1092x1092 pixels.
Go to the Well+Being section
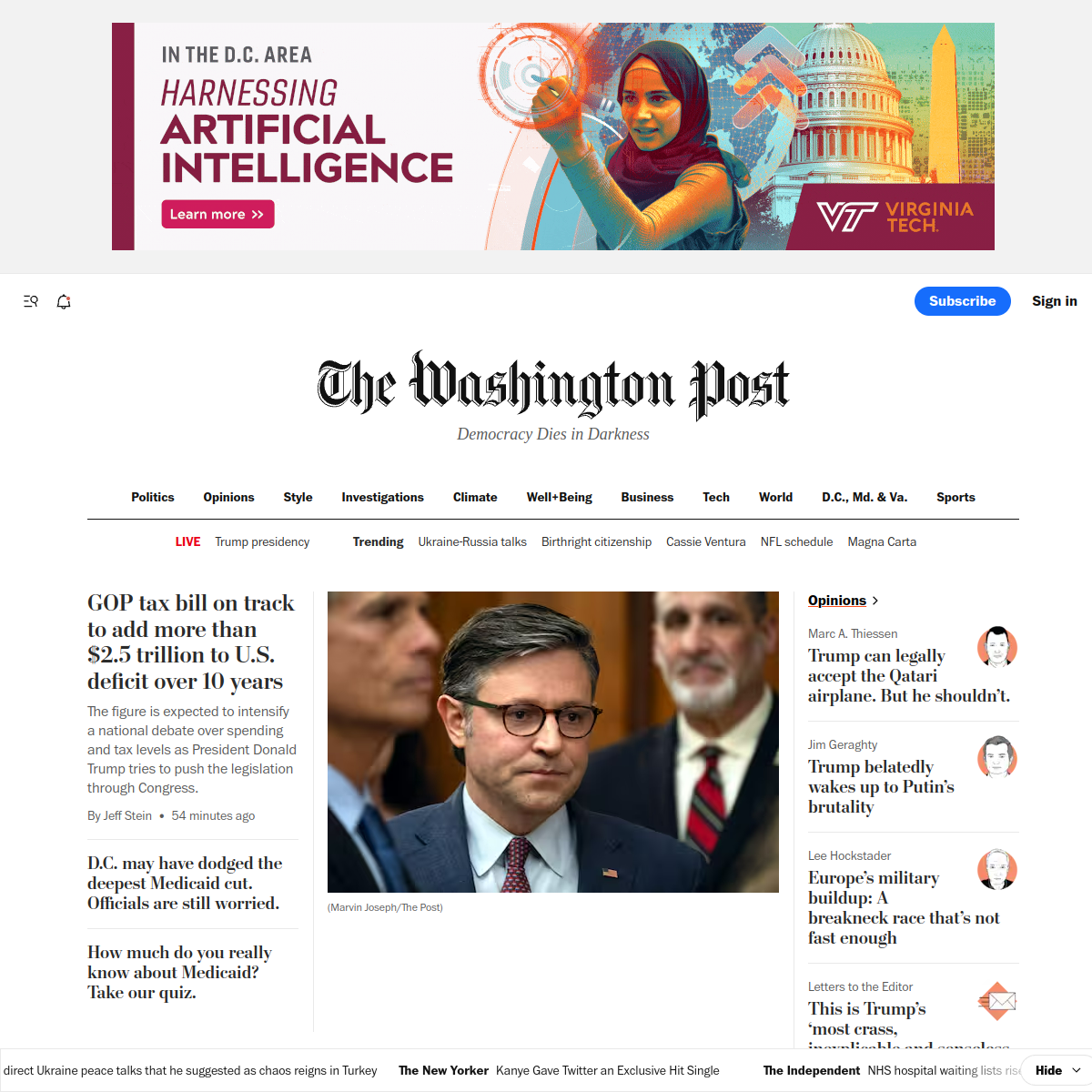[559, 497]
